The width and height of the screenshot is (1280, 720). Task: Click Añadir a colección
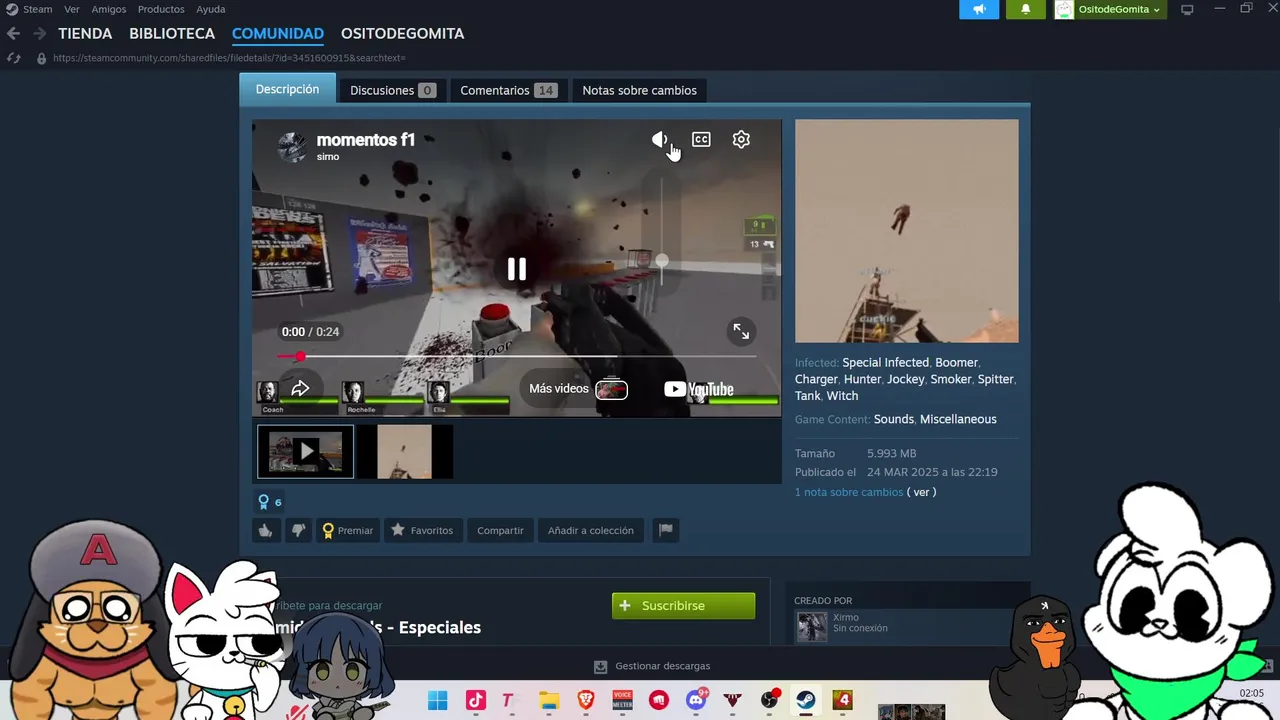[591, 530]
